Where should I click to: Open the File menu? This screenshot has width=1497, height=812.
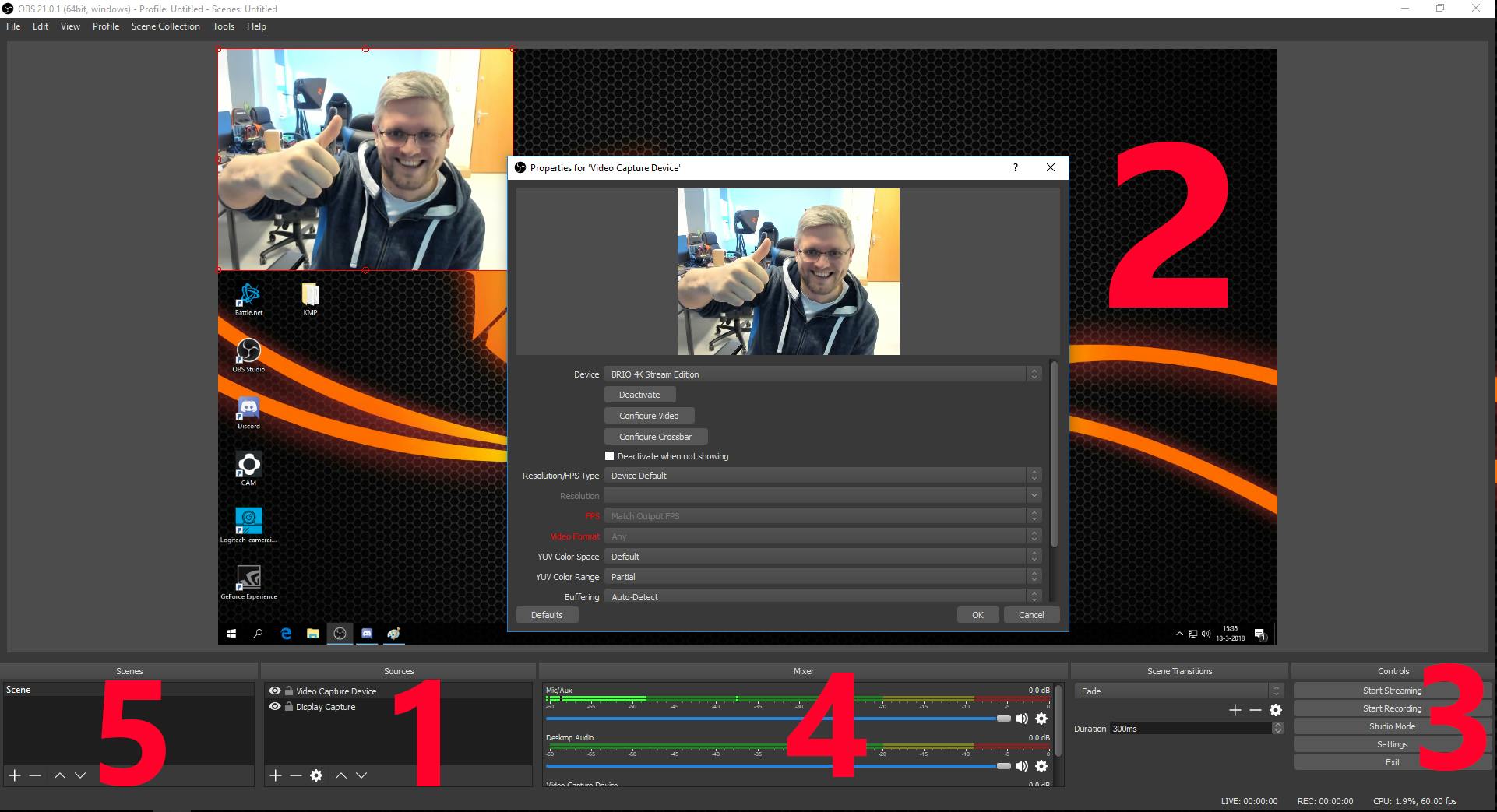pyautogui.click(x=13, y=26)
